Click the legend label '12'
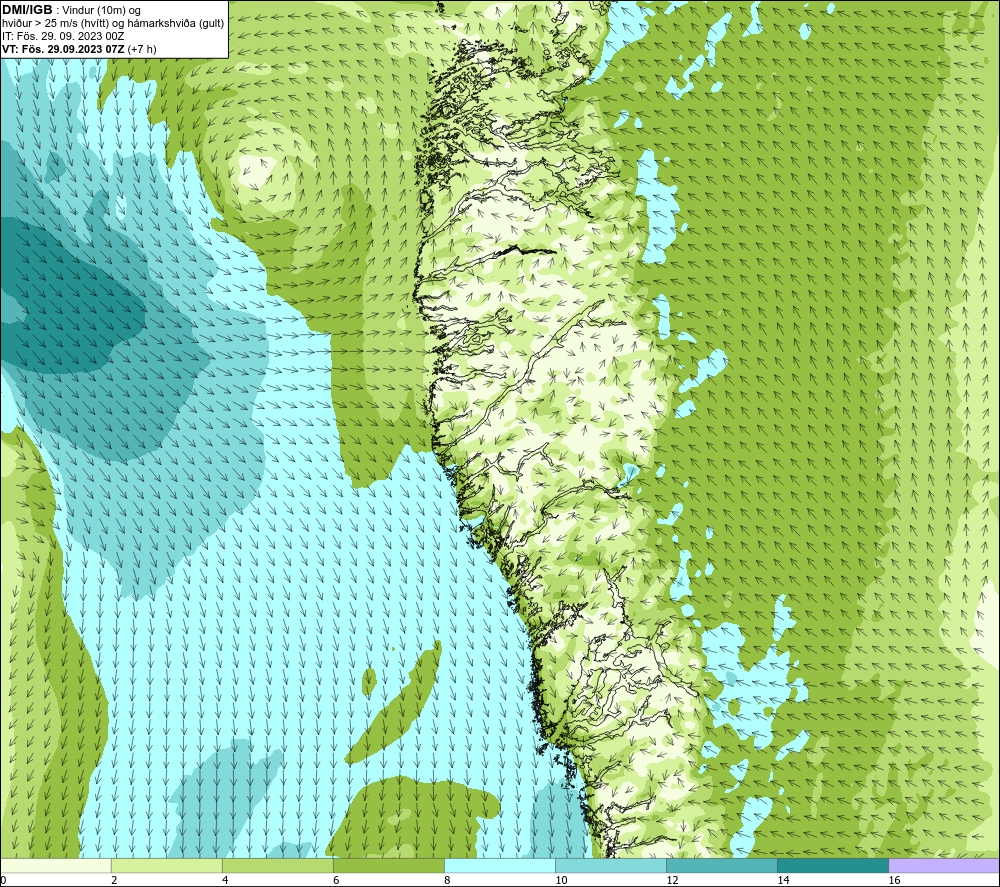Viewport: 1000px width, 887px height. point(672,881)
